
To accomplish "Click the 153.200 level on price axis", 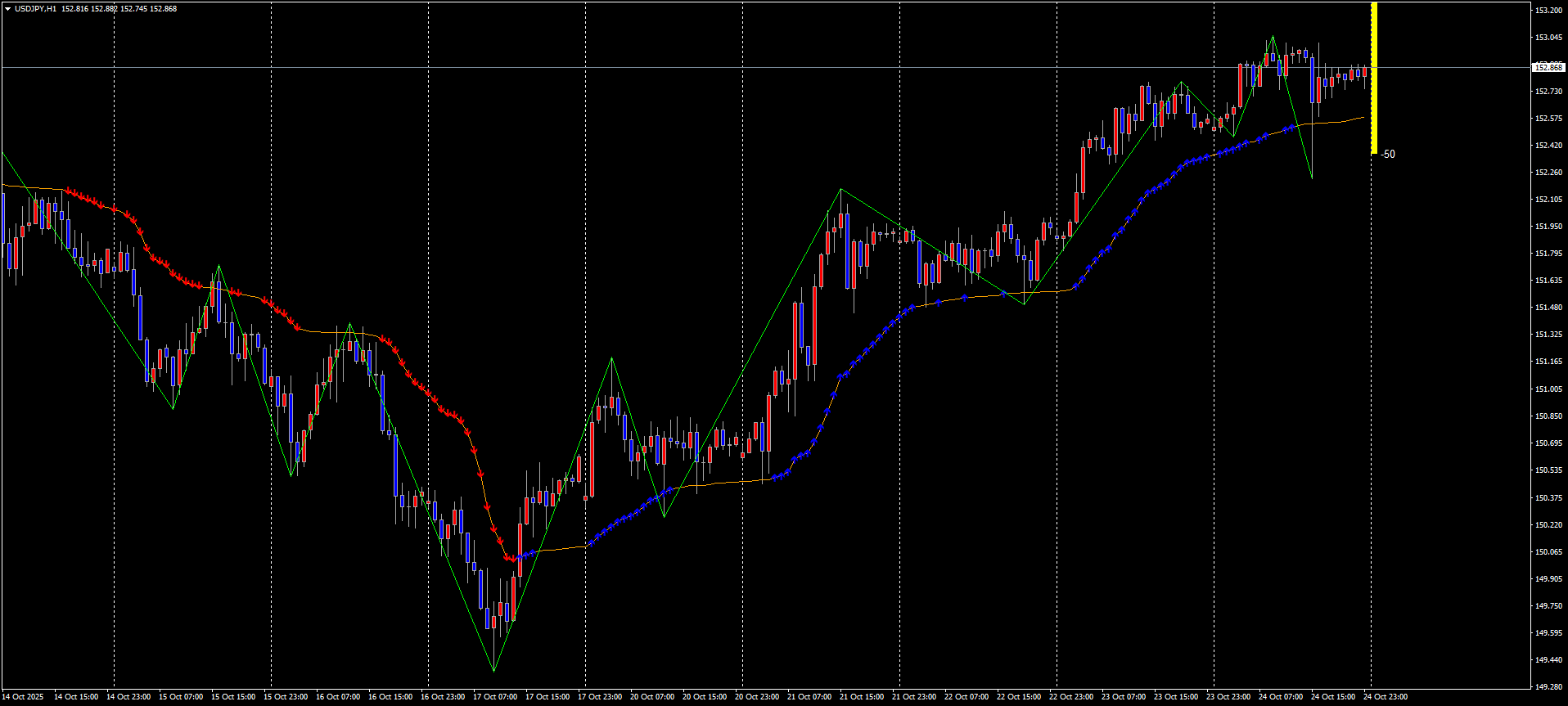I will pyautogui.click(x=1548, y=11).
